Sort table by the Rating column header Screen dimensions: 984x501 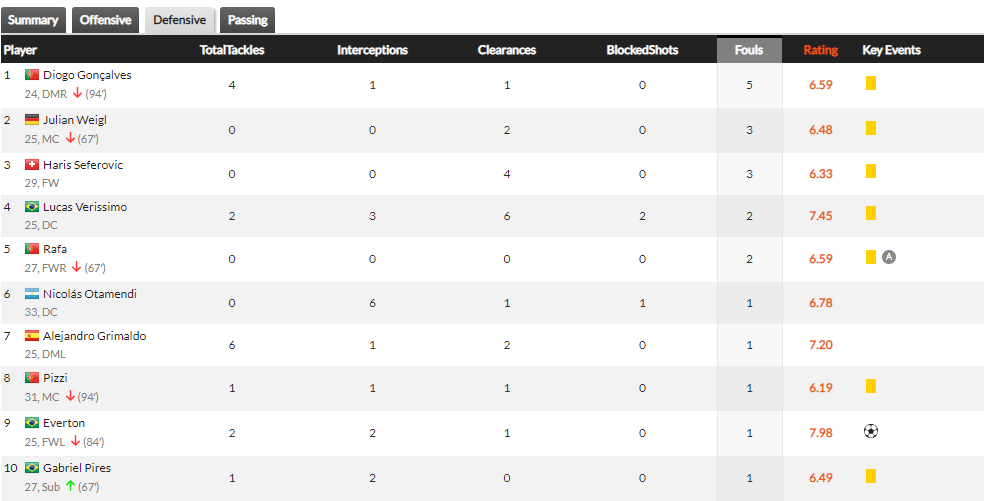[x=821, y=50]
